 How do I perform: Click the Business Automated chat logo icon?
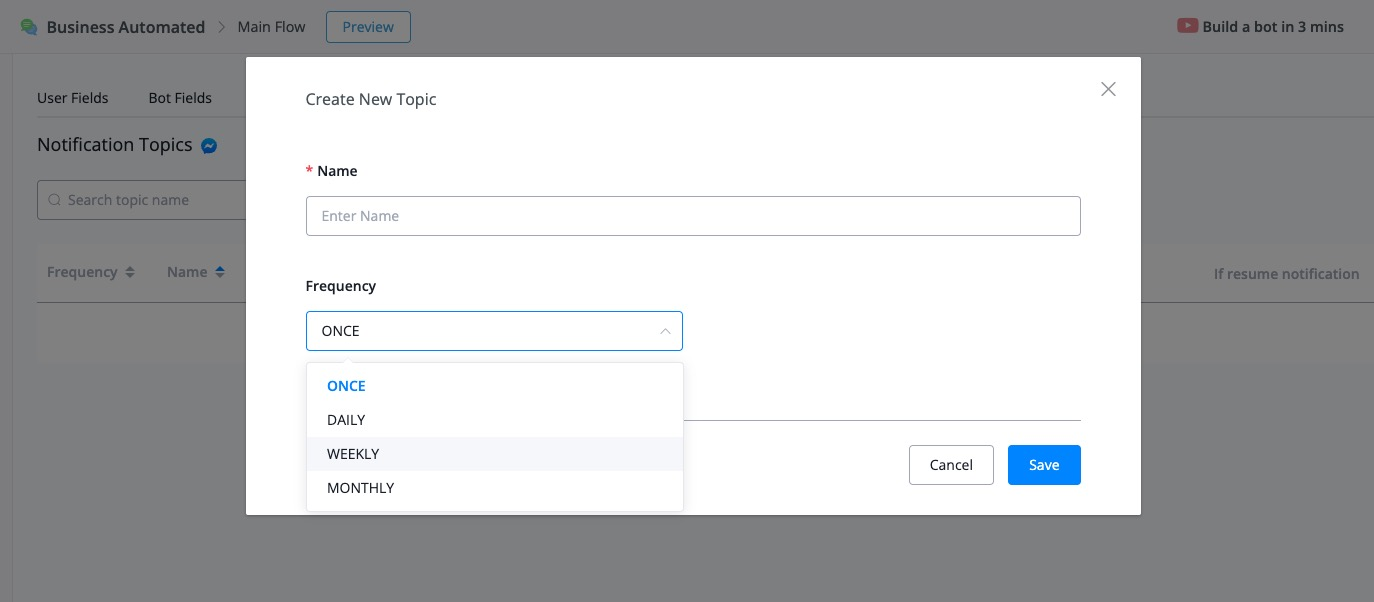pos(29,27)
